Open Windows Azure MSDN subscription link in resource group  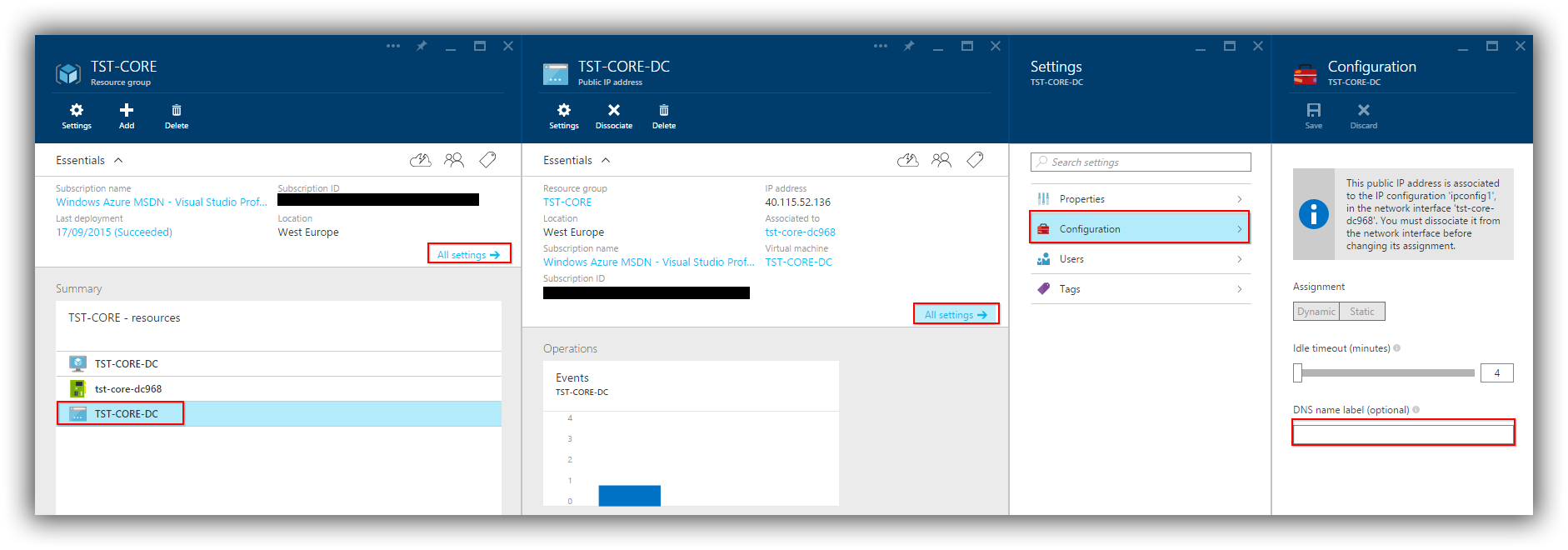pyautogui.click(x=162, y=202)
